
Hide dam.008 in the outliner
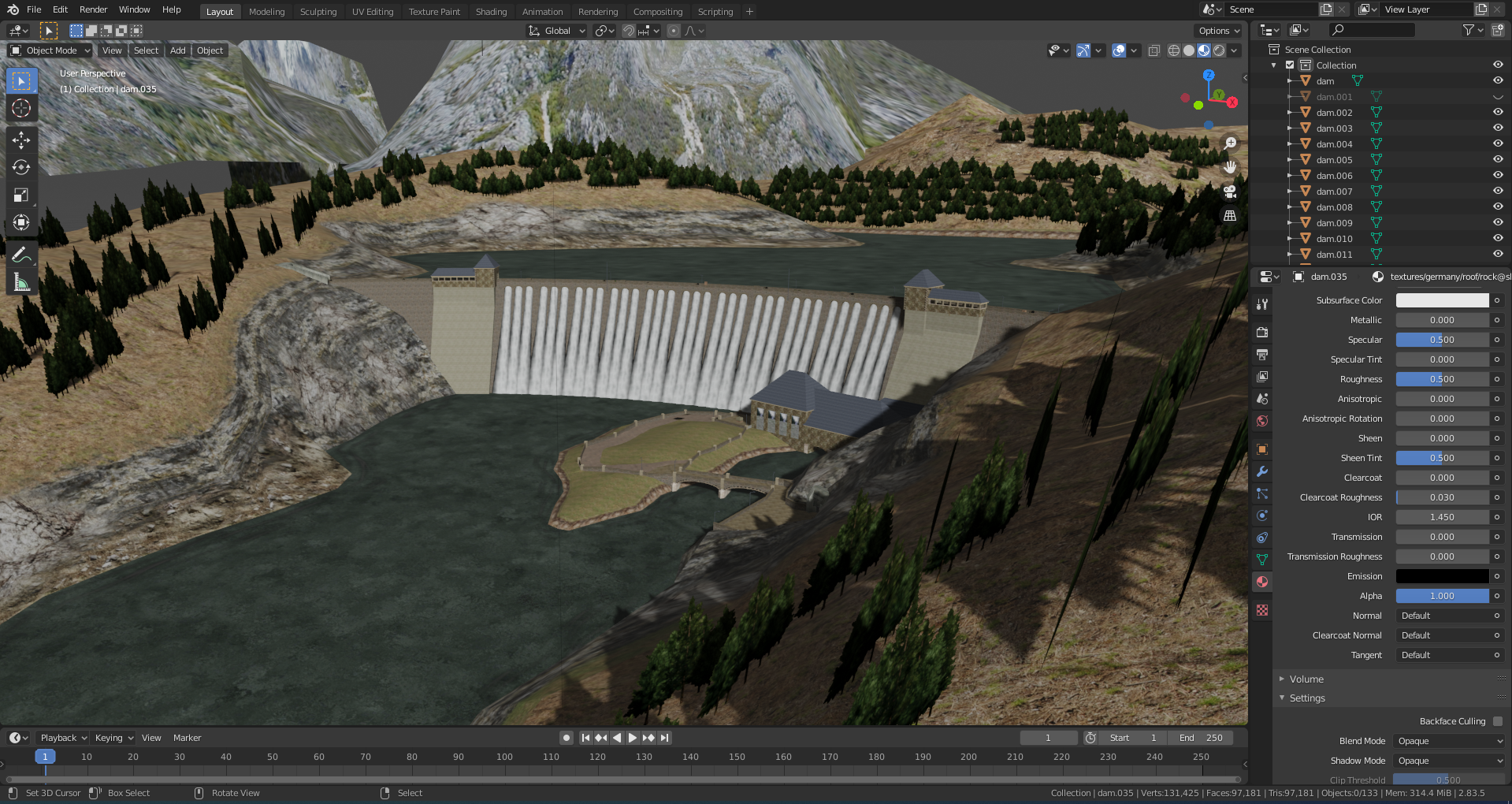point(1498,207)
